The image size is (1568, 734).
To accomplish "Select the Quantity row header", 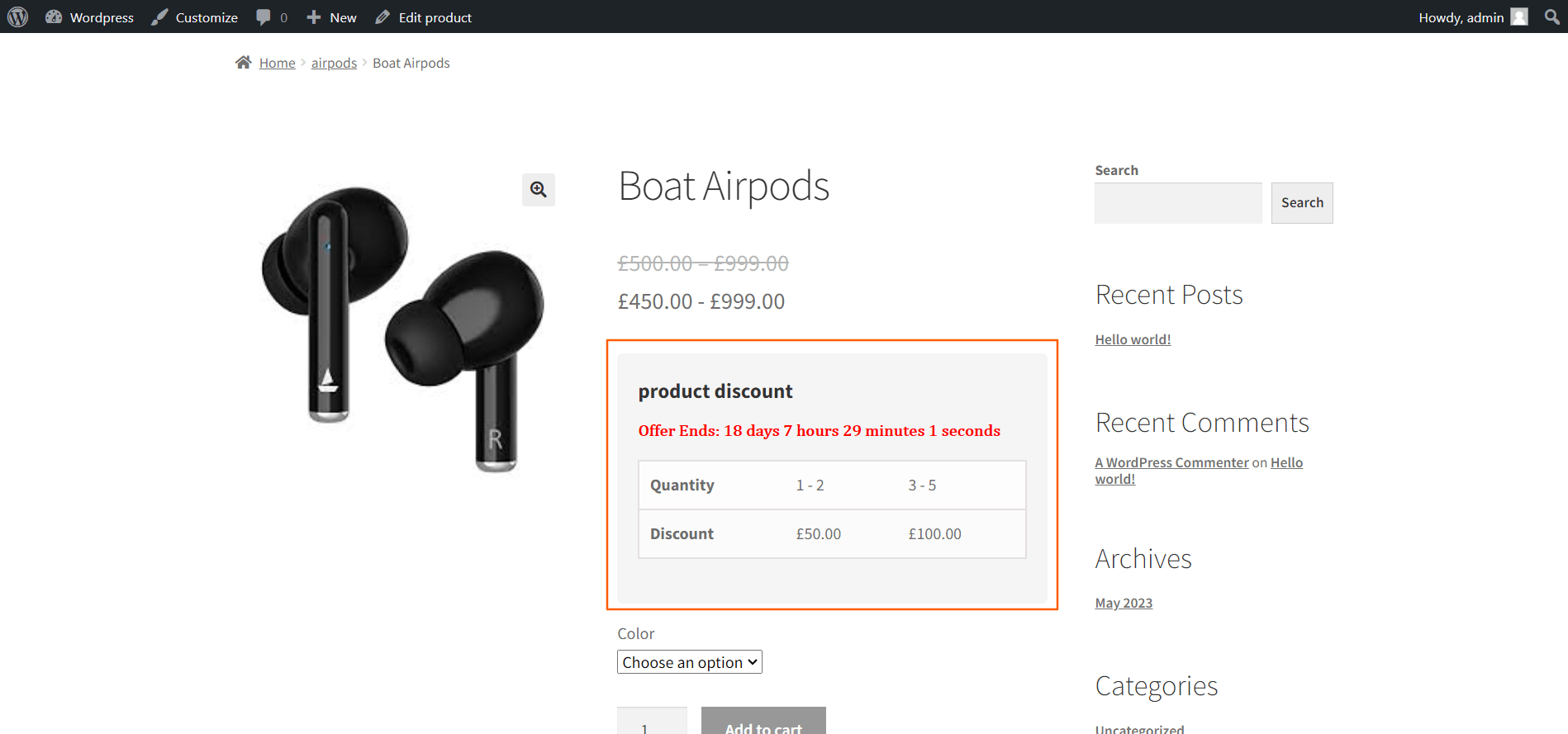I will (x=682, y=485).
